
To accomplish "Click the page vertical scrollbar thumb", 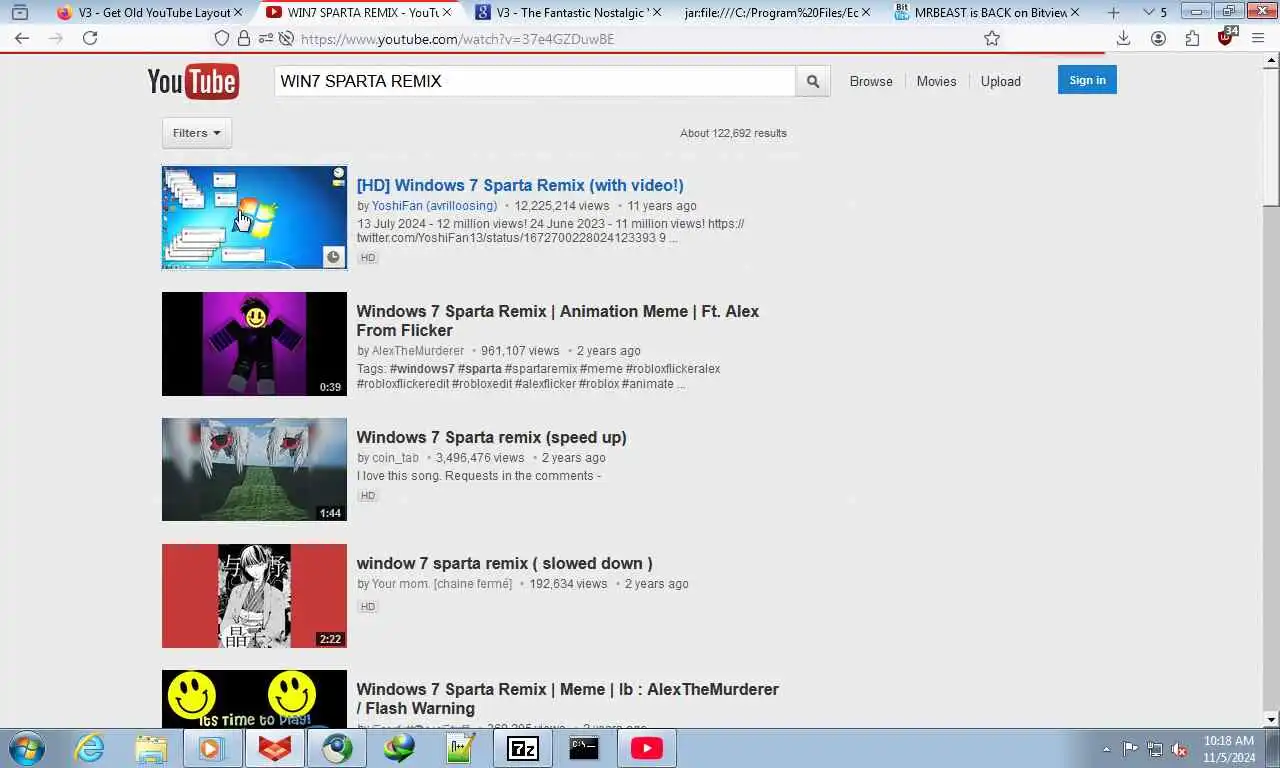I will [x=1271, y=135].
